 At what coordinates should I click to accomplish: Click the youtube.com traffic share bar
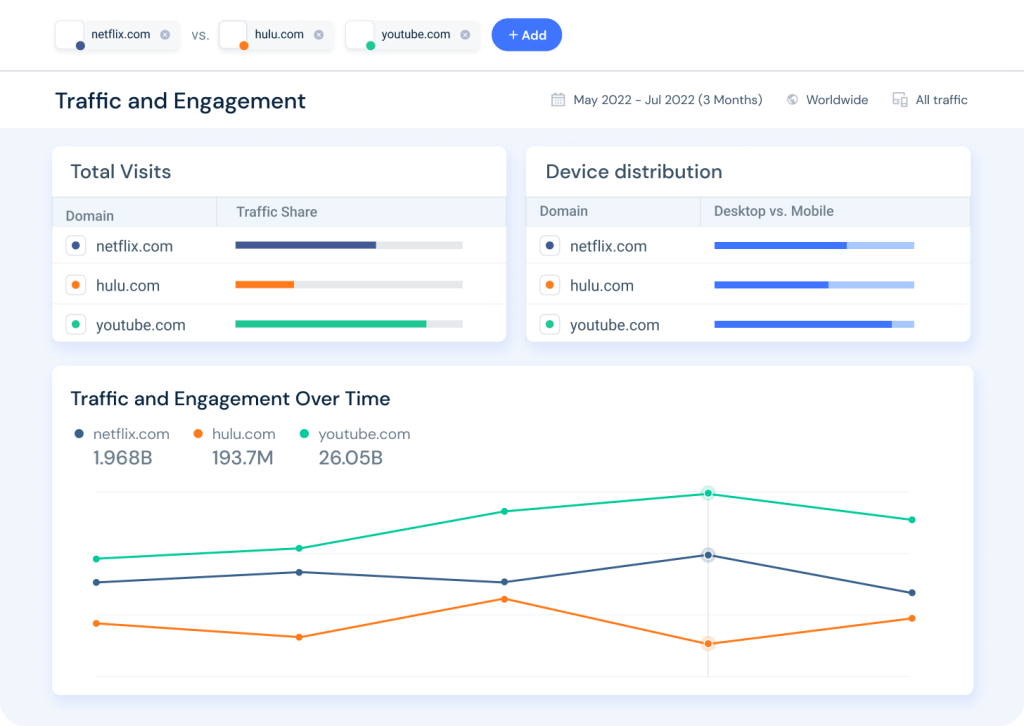(x=330, y=324)
